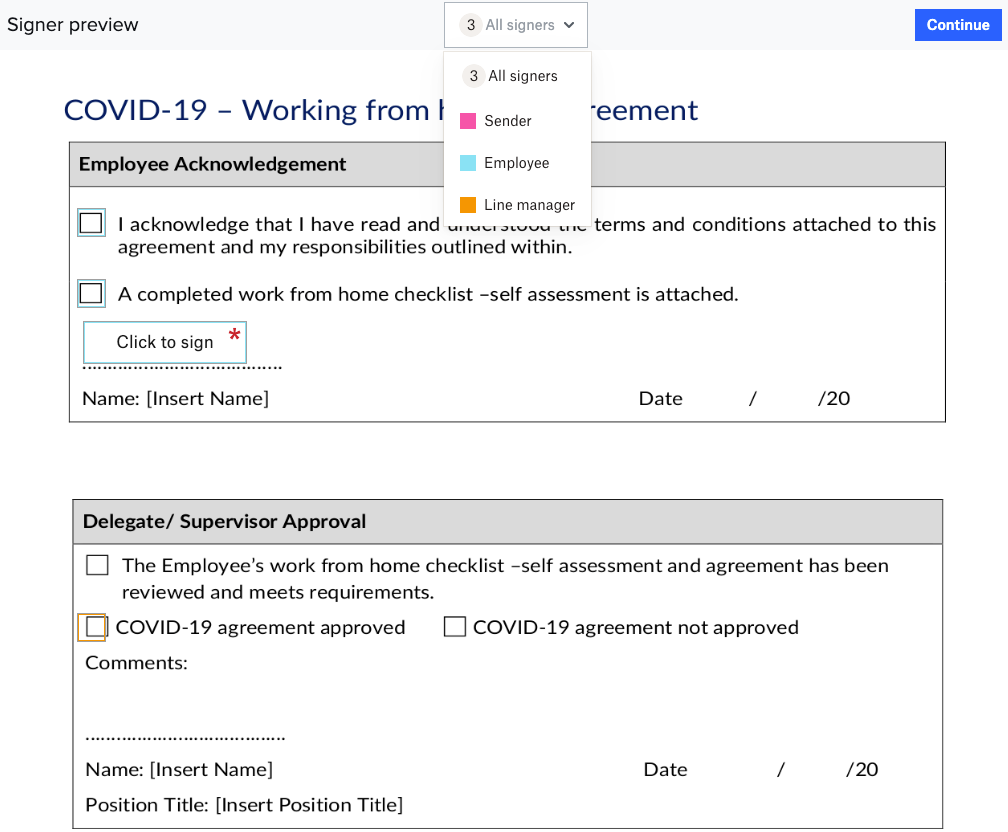Expand the chevron on the signer filter
This screenshot has height=832, width=1008.
coord(568,25)
